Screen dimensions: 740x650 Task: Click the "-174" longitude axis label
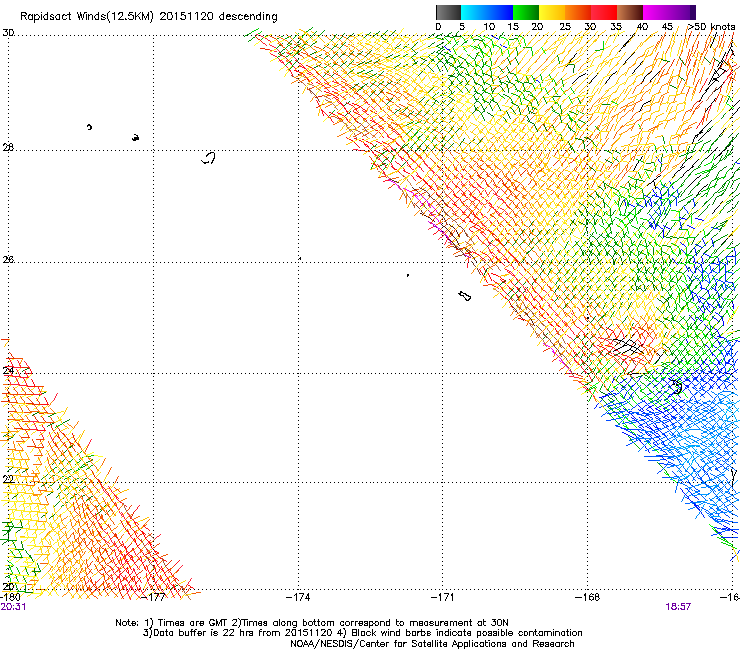tap(298, 597)
